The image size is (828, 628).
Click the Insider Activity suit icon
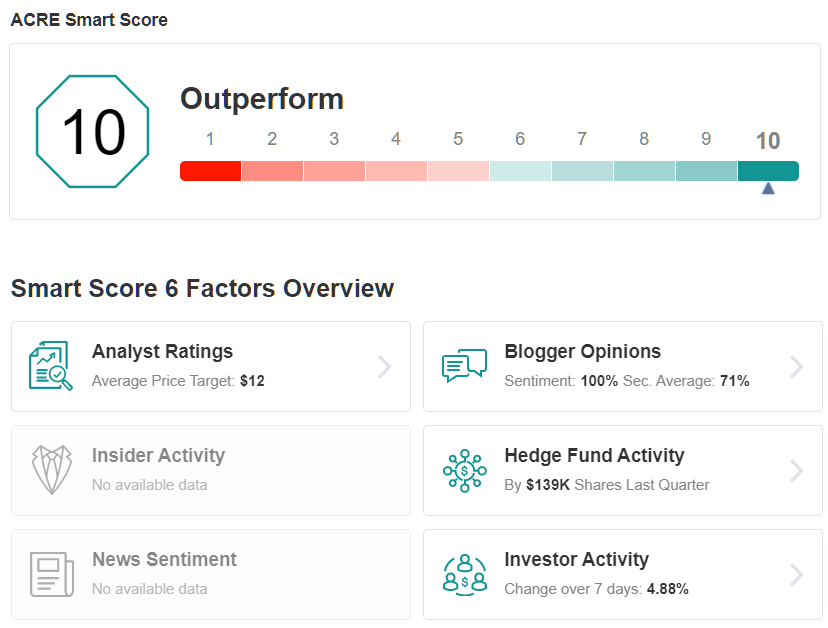point(51,470)
